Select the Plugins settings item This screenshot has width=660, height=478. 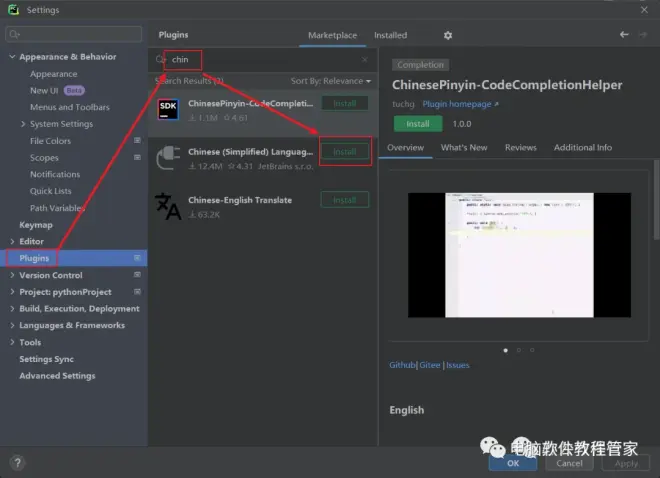[x=74, y=258]
